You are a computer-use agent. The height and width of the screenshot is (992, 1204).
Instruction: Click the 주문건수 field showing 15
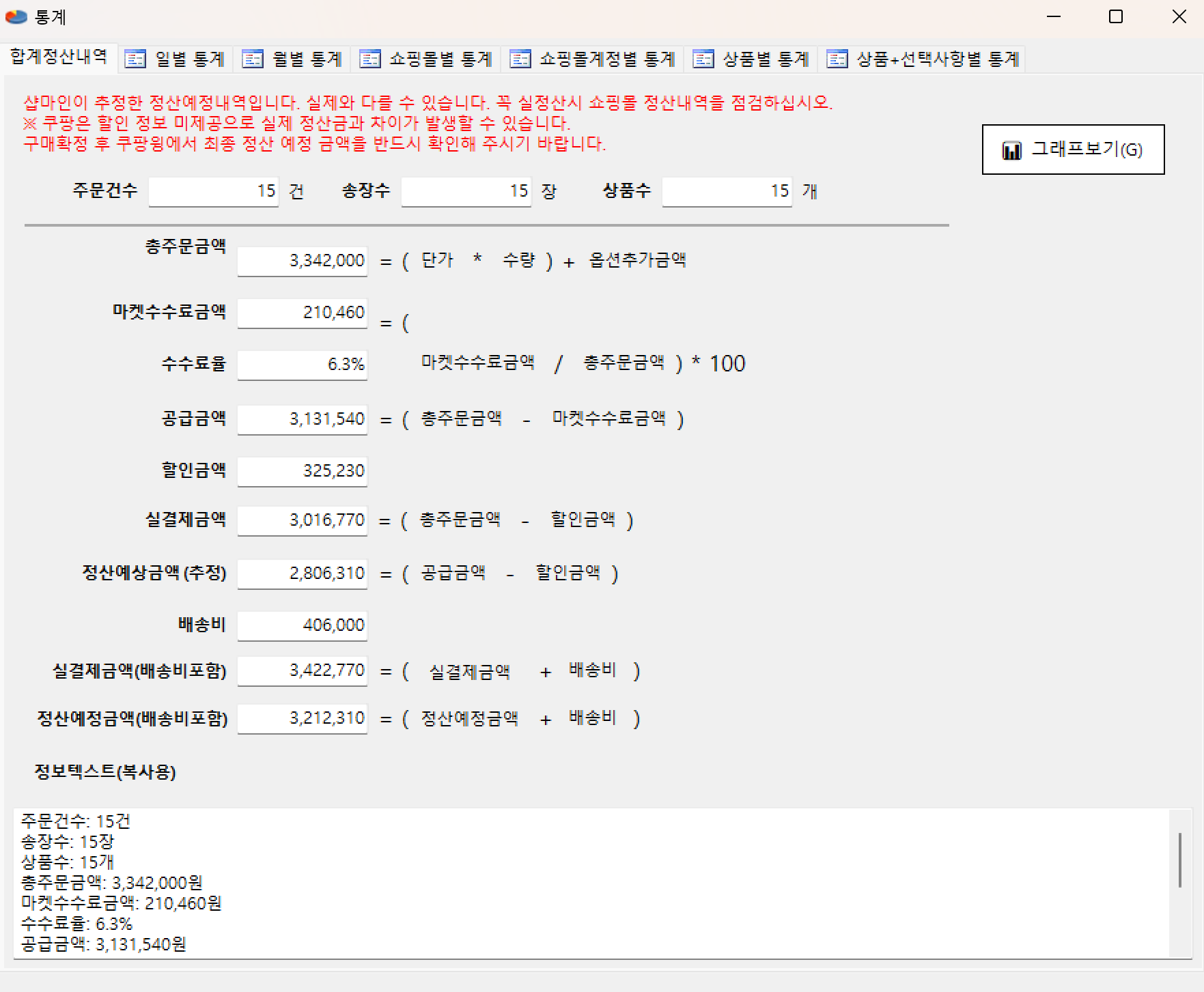pos(213,191)
